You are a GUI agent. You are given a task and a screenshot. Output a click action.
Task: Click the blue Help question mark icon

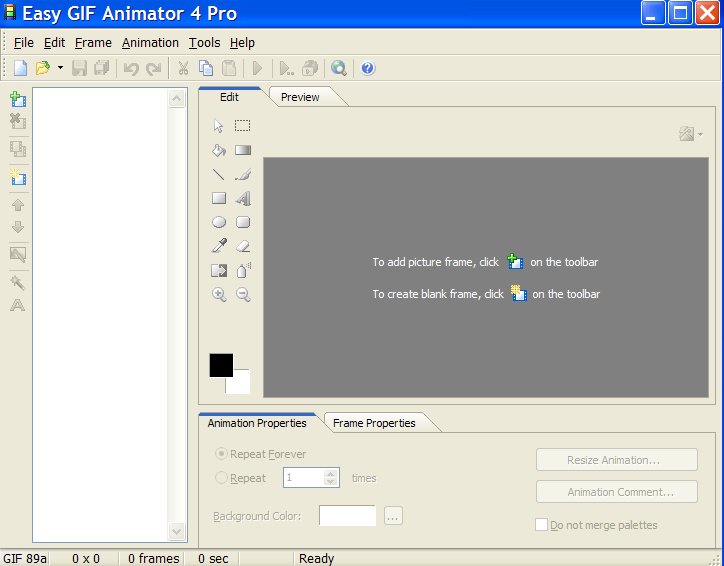pos(368,68)
